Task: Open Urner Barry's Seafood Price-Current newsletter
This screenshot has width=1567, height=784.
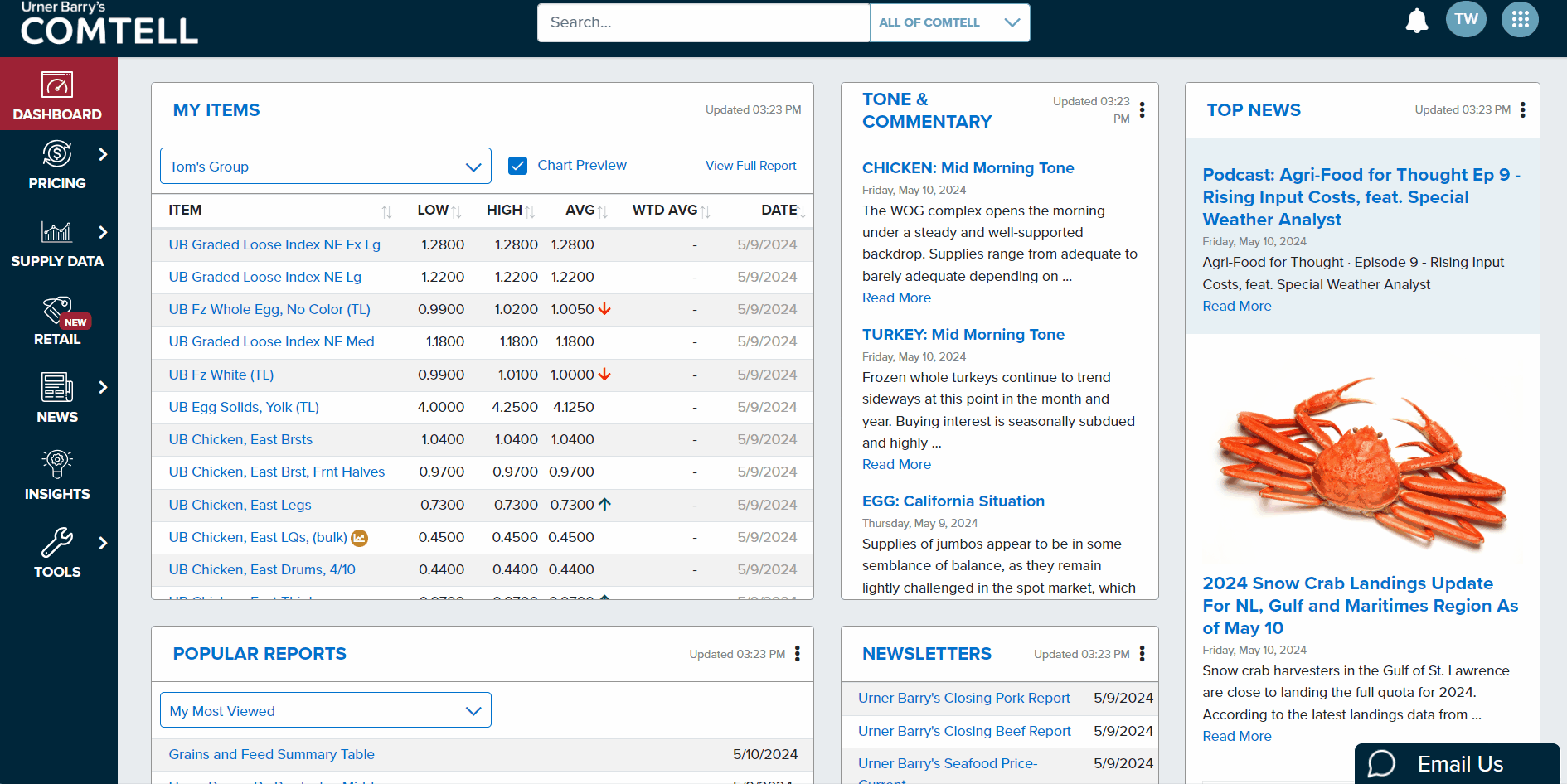Action: tap(948, 771)
